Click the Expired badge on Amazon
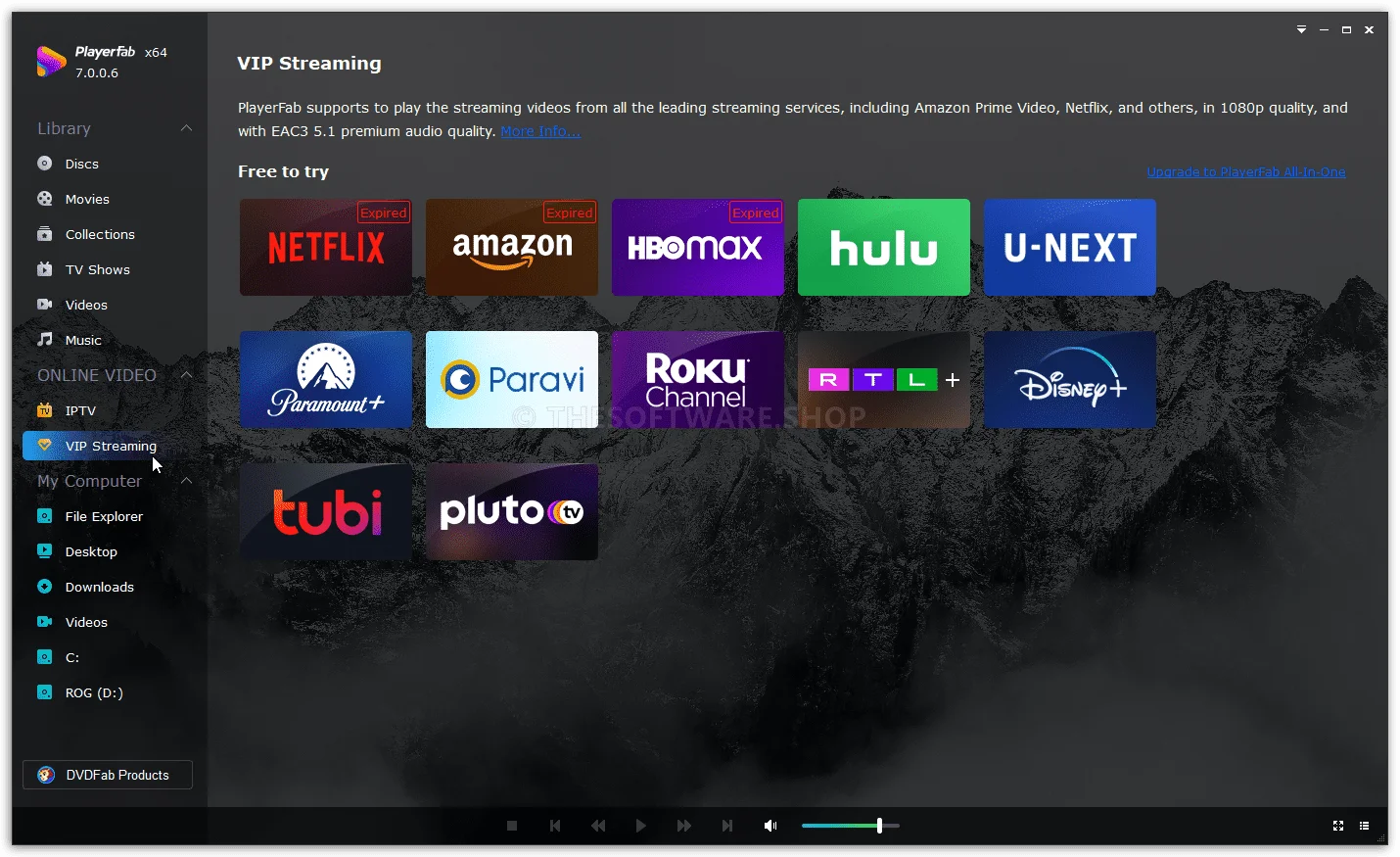 570,213
